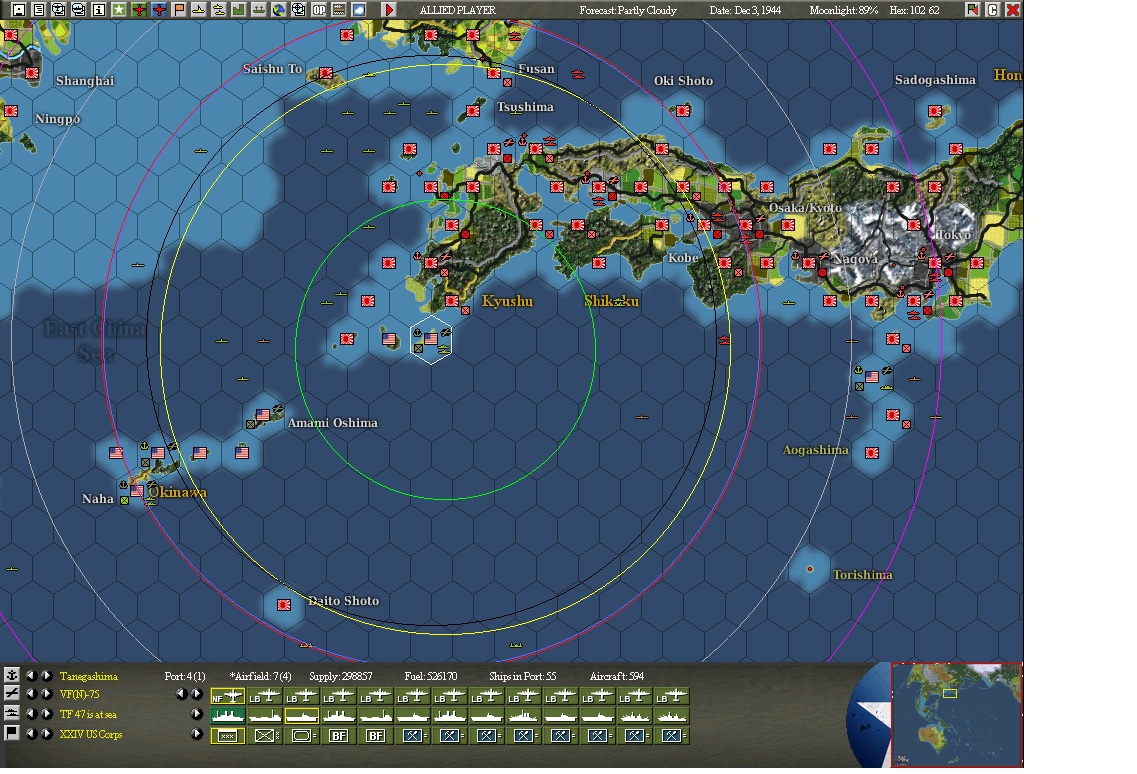The height and width of the screenshot is (774, 1137).
Task: Click the floppy disk save icon
Action: tap(19, 10)
